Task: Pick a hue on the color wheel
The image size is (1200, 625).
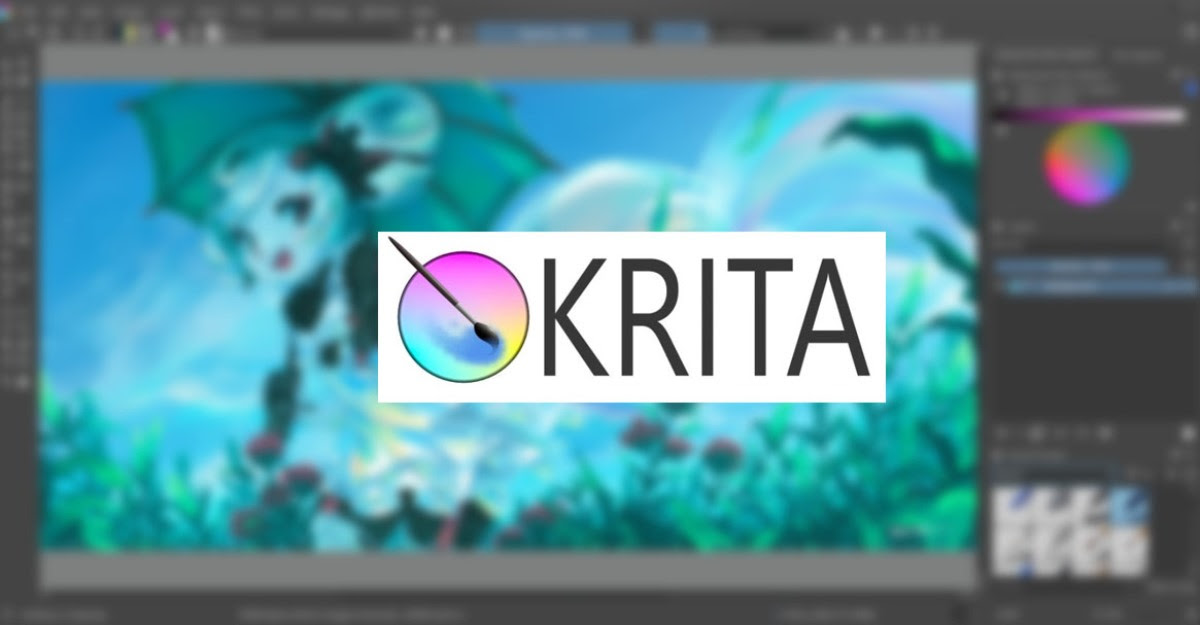Action: [1087, 164]
